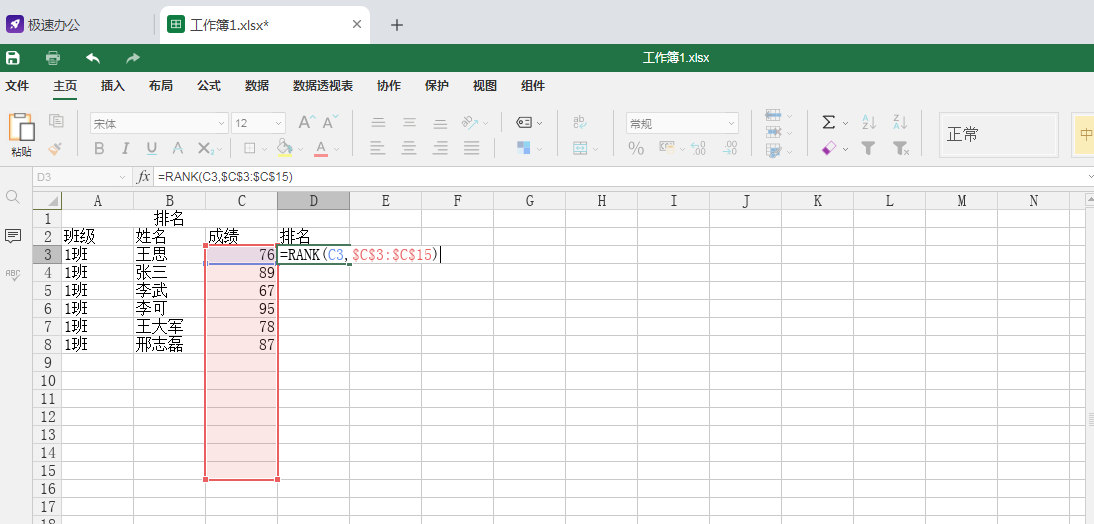Click the search magnifier in left sidebar
This screenshot has height=524, width=1094.
pyautogui.click(x=13, y=197)
